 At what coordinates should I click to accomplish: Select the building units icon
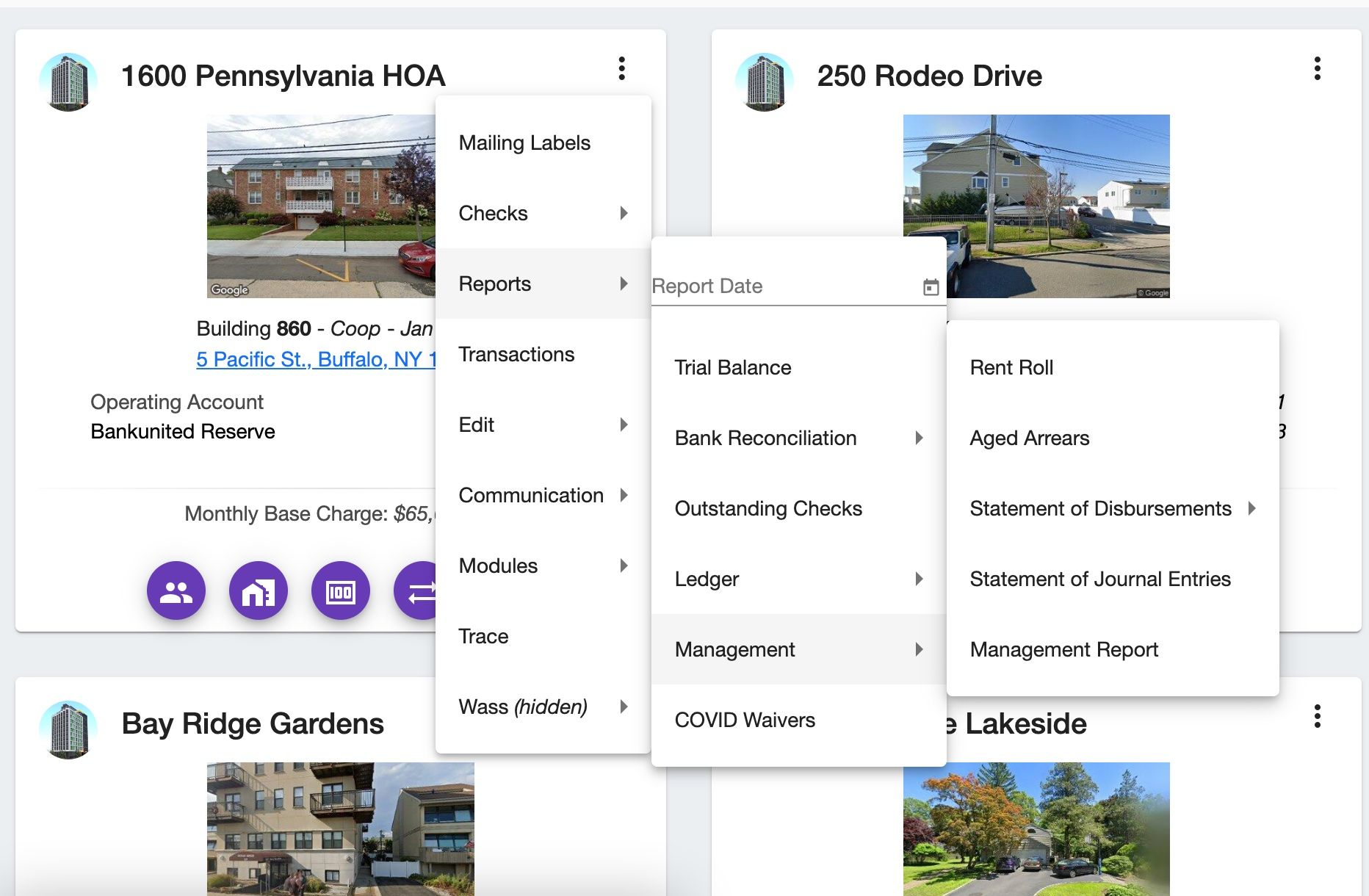[258, 590]
